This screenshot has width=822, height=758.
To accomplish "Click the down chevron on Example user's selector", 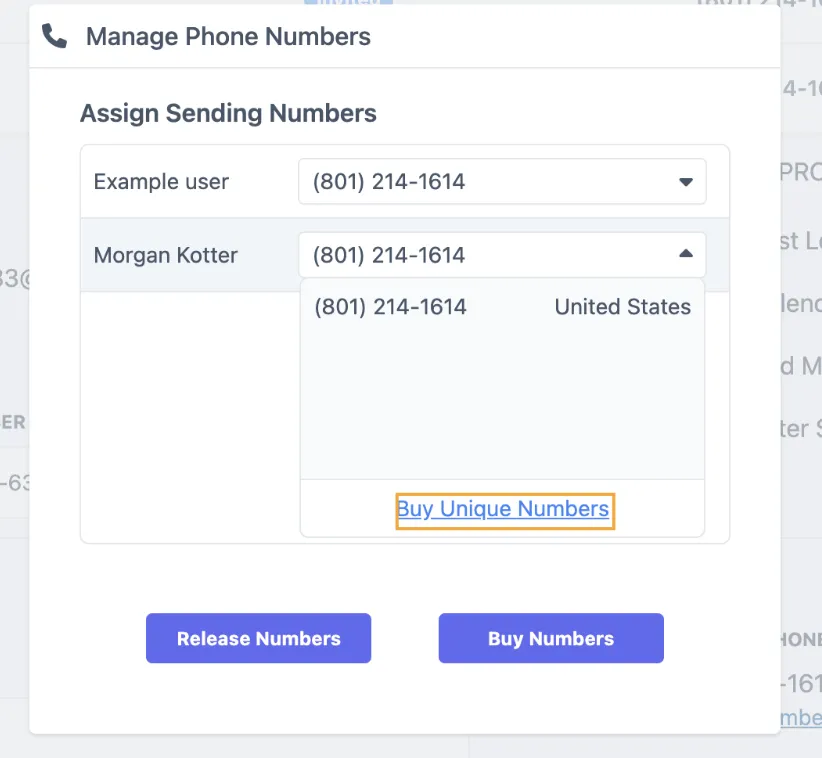I will 686,182.
